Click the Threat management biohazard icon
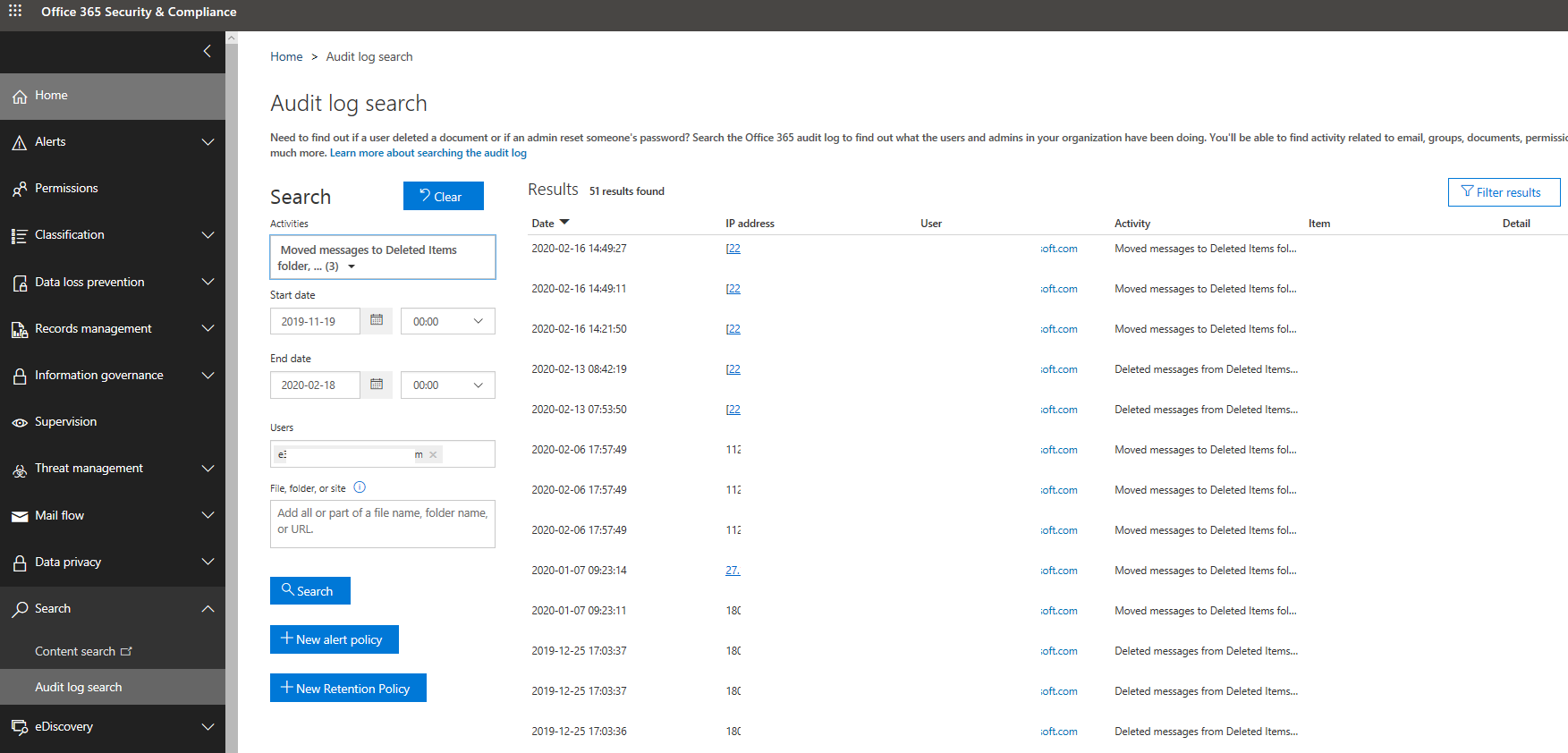Viewport: 1568px width, 753px height. (19, 470)
